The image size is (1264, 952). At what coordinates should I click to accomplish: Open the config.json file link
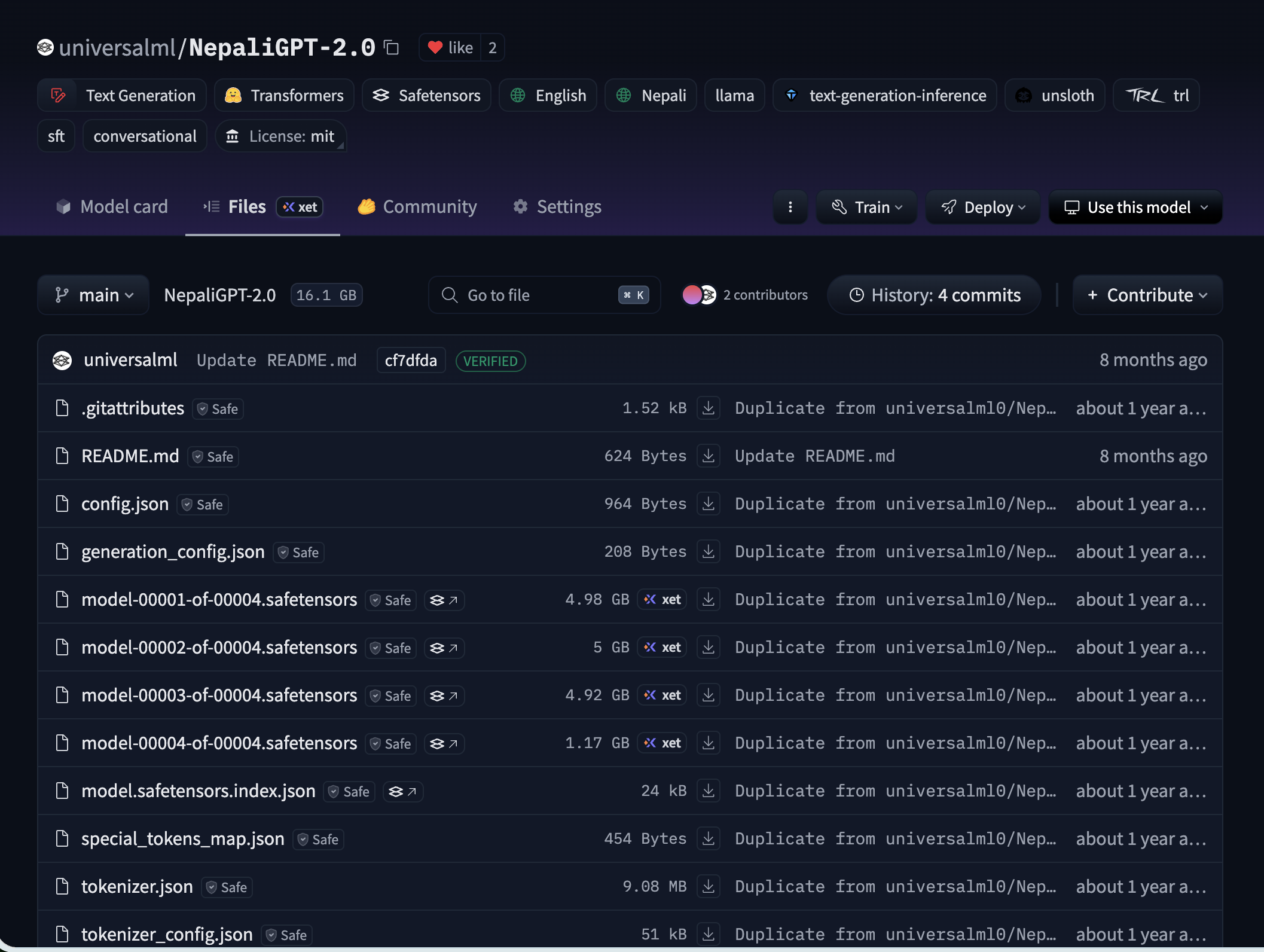[x=125, y=504]
